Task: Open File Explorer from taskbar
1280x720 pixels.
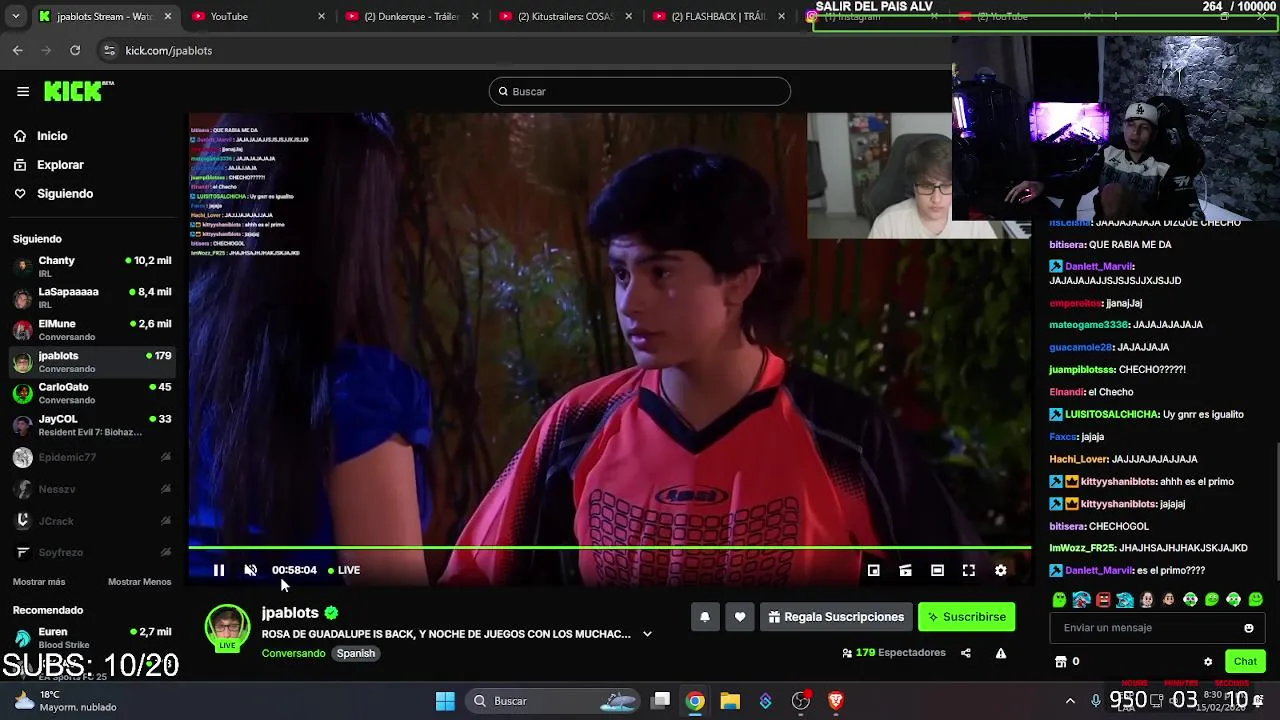Action: 730,701
